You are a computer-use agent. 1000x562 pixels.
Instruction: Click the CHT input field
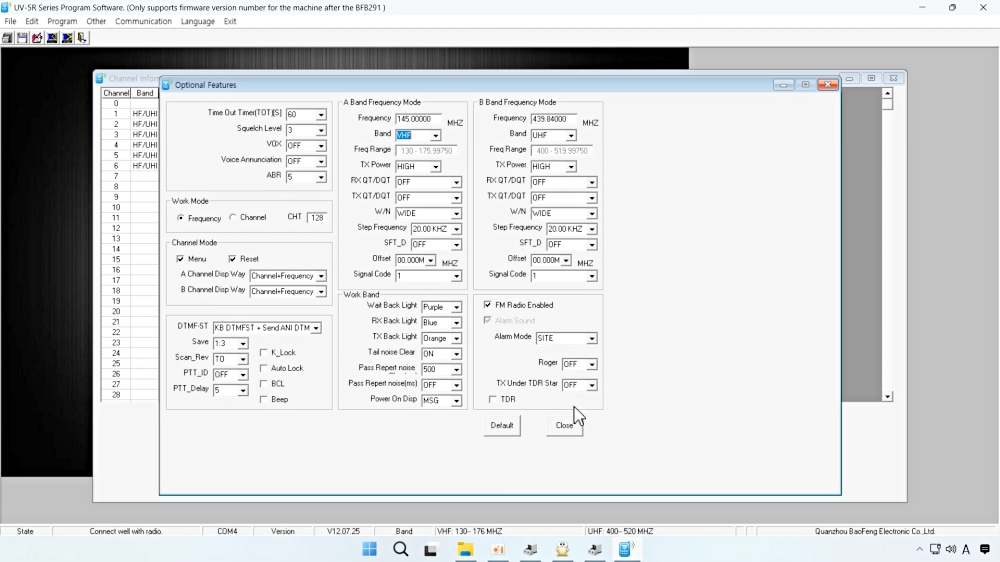[x=317, y=218]
